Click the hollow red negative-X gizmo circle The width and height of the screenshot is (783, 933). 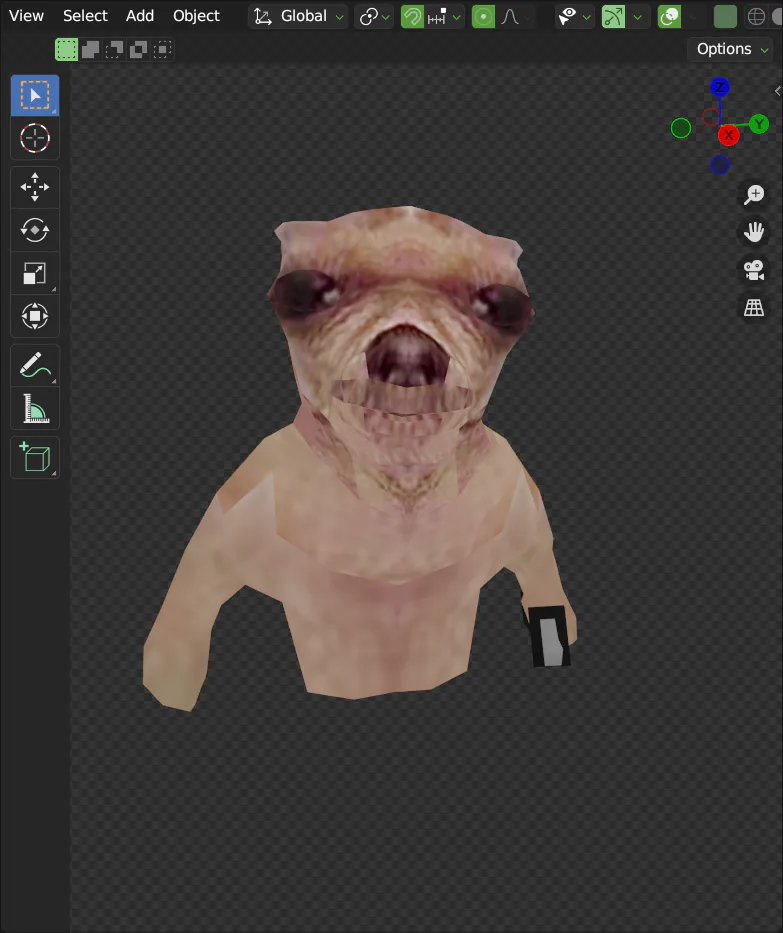[710, 117]
